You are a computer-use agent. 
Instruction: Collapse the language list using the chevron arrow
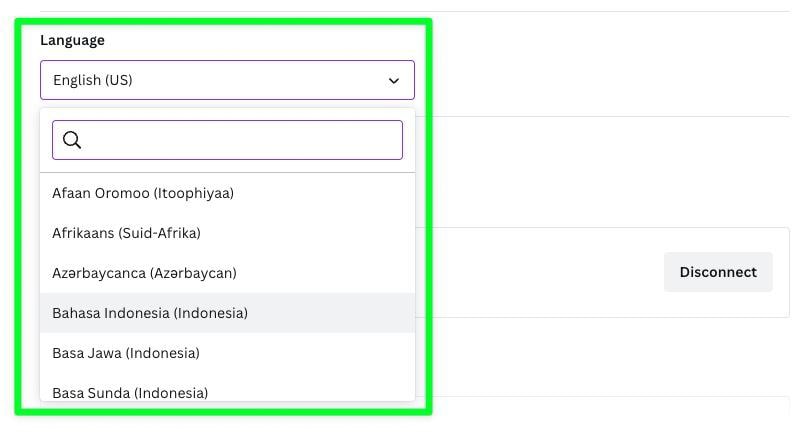point(394,81)
